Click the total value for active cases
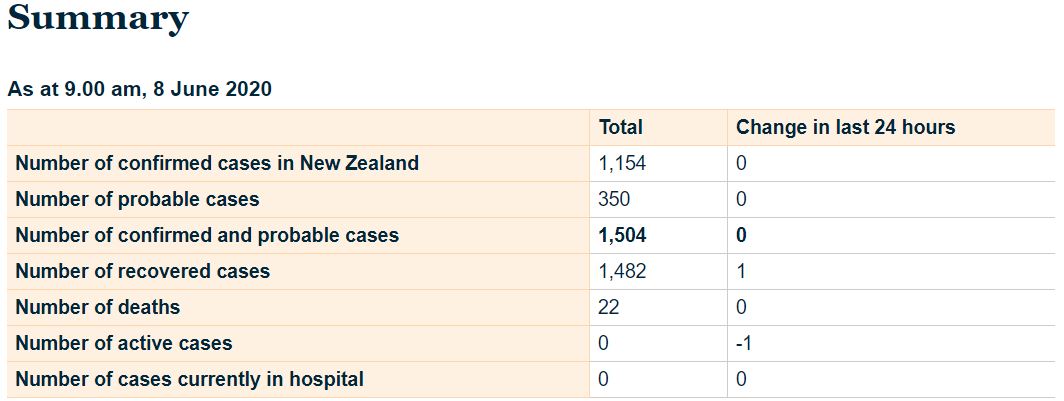This screenshot has width=1064, height=401. click(604, 343)
